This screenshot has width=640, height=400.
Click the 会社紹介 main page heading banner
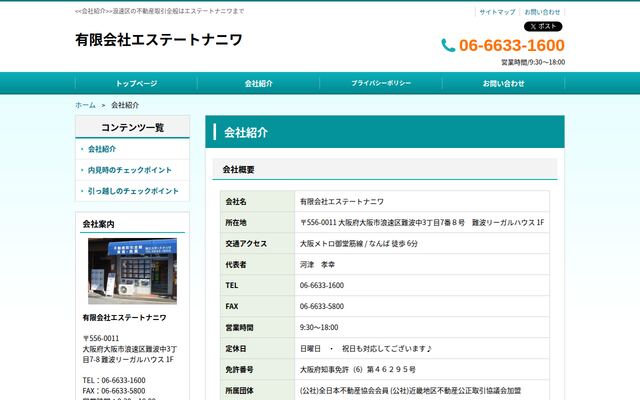coord(385,132)
